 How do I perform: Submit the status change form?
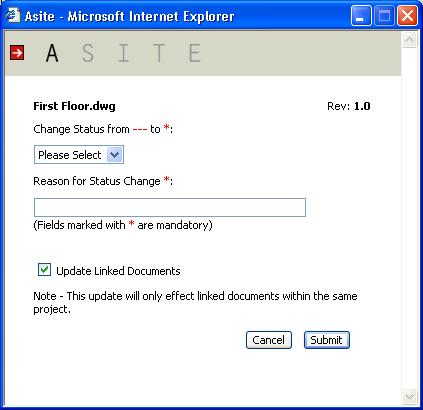[x=327, y=340]
